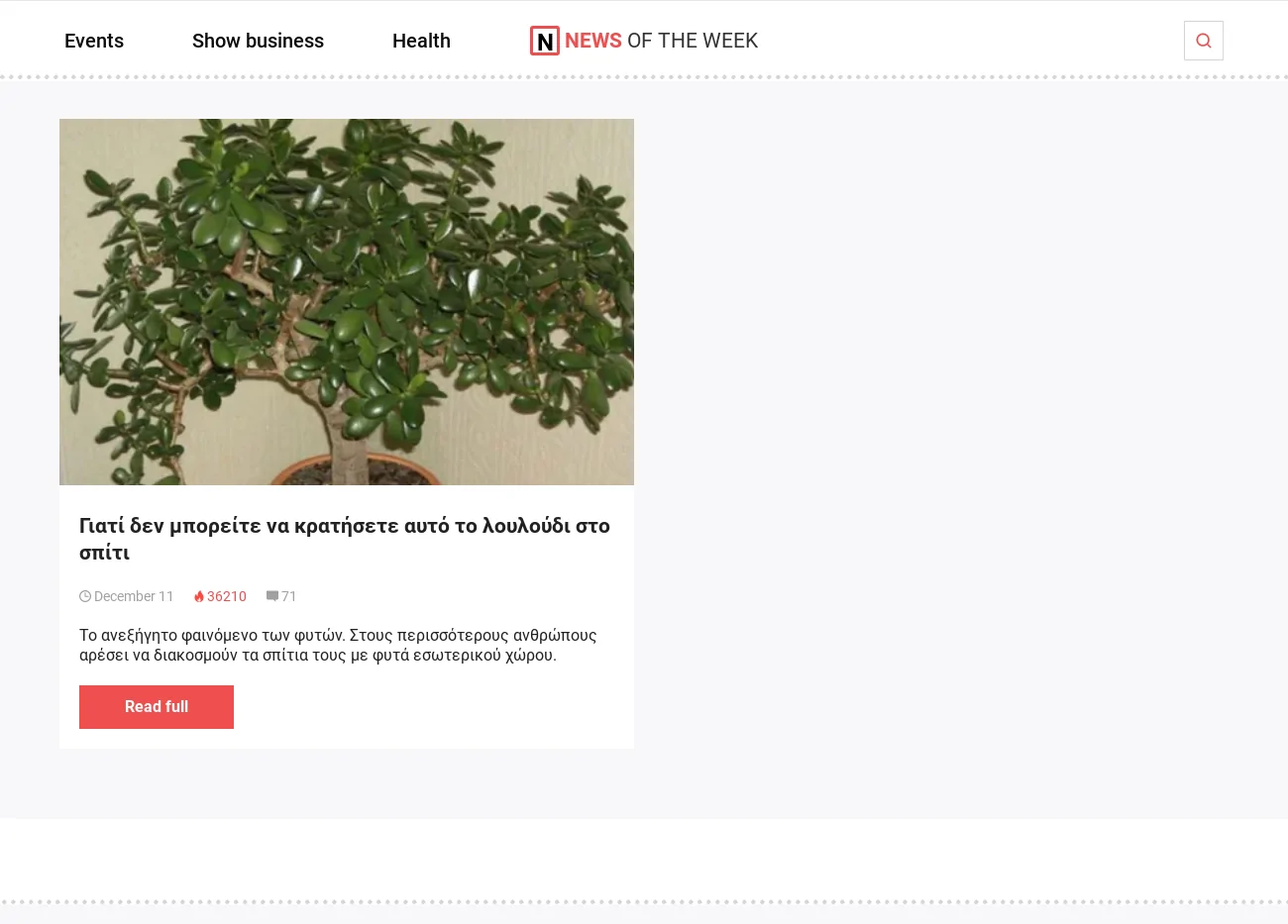1288x924 pixels.
Task: Click the OF THE WEEK header text
Action: pos(693,41)
